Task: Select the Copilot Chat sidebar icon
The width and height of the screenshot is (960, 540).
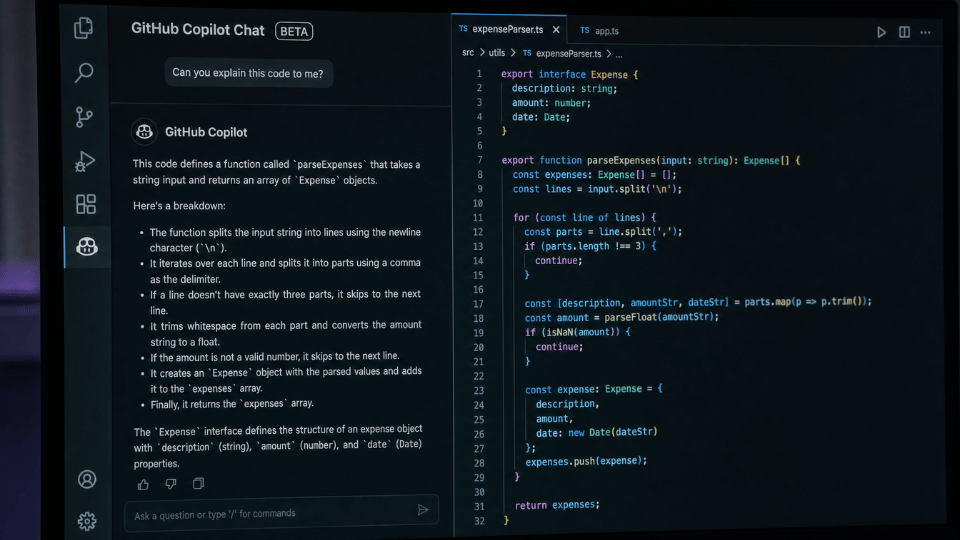Action: 86,247
